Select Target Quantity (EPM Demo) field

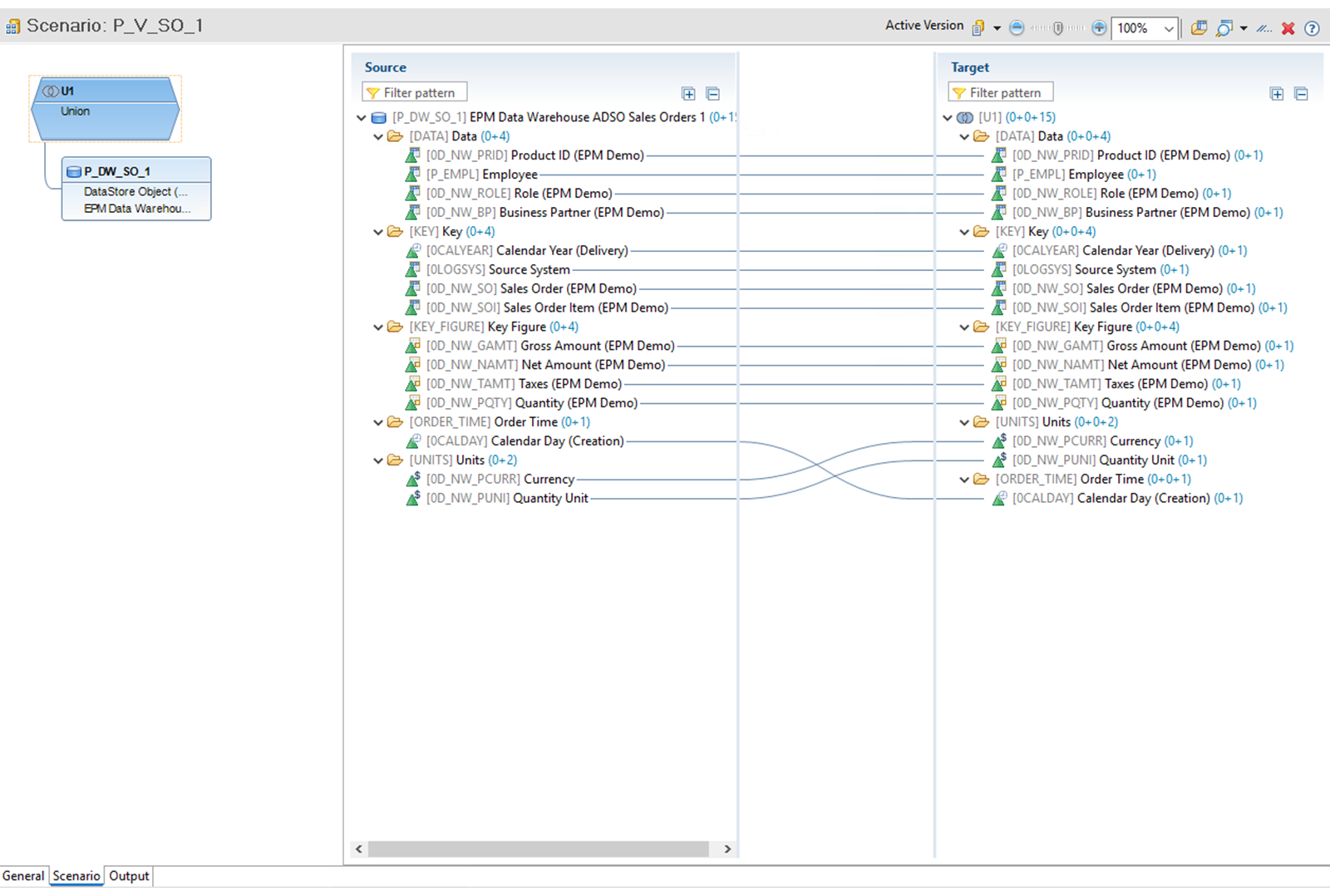tap(1135, 403)
